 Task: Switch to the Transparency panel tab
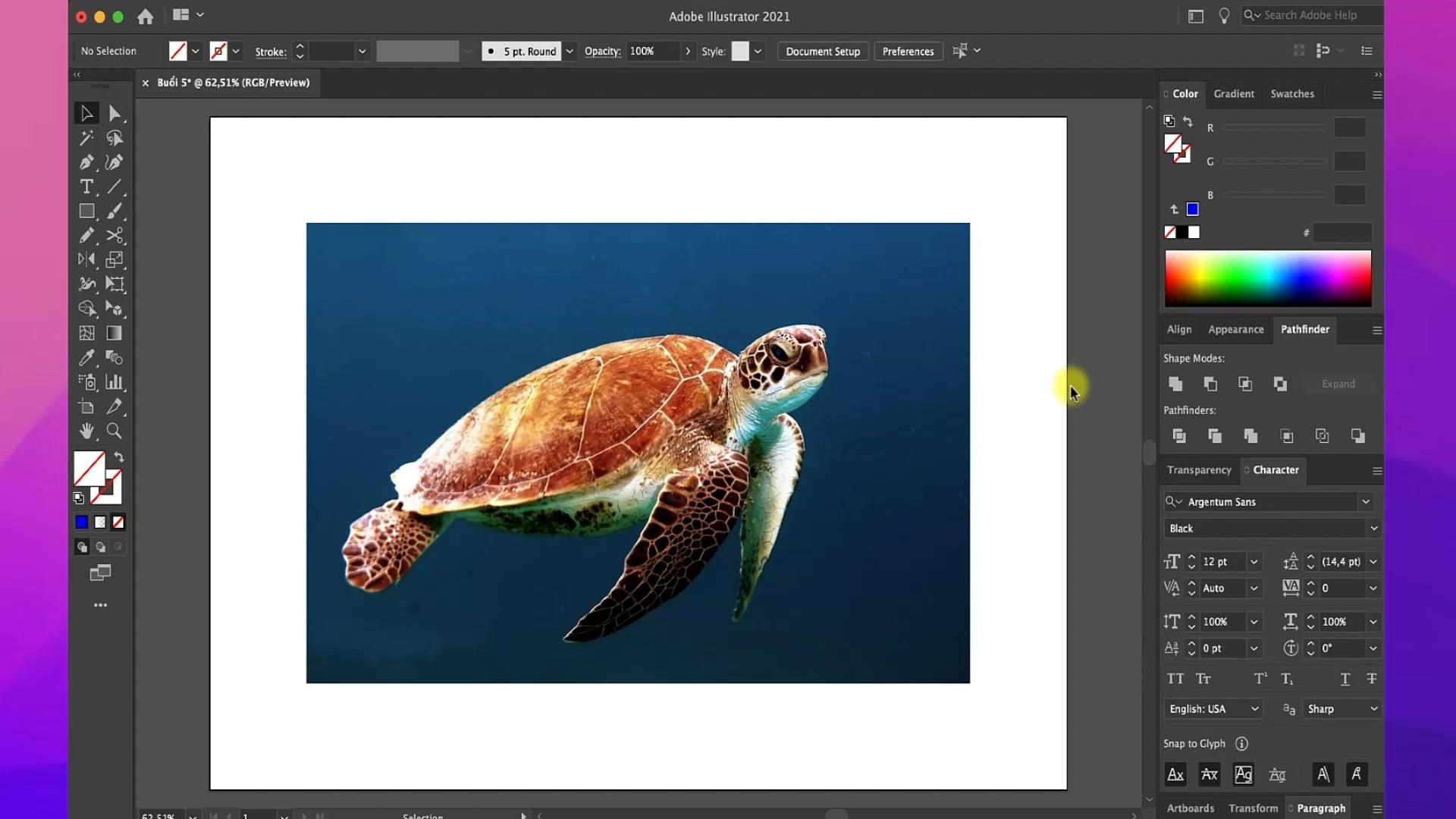coord(1199,470)
